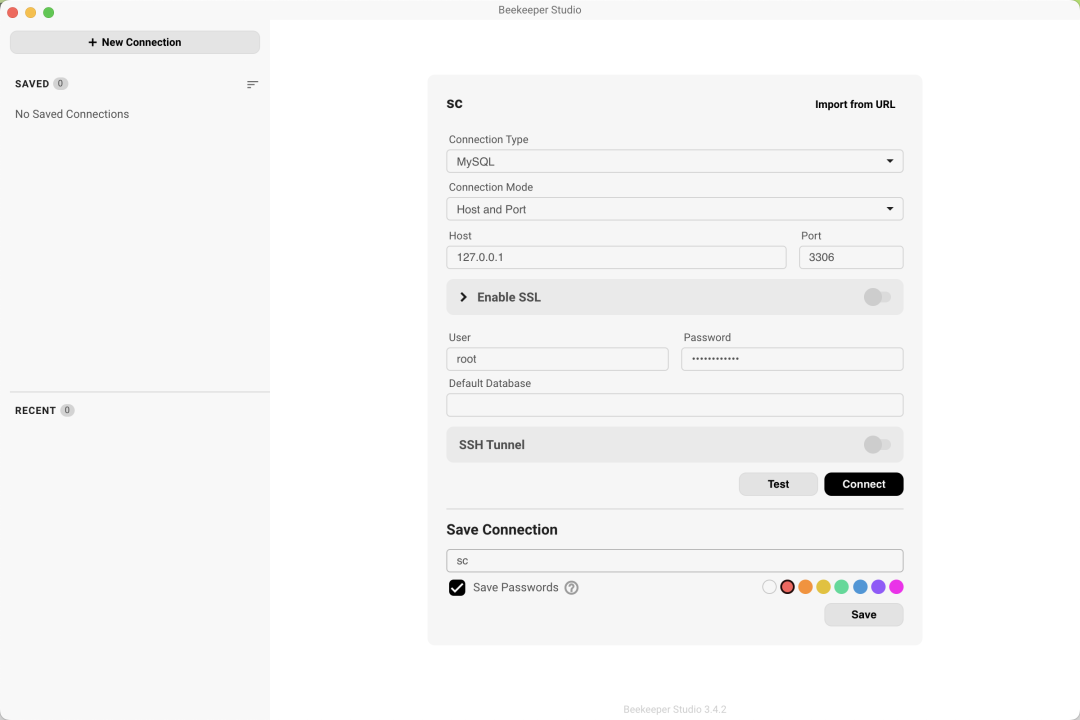Click the Save Passwords label text
Viewport: 1080px width, 720px height.
[516, 588]
